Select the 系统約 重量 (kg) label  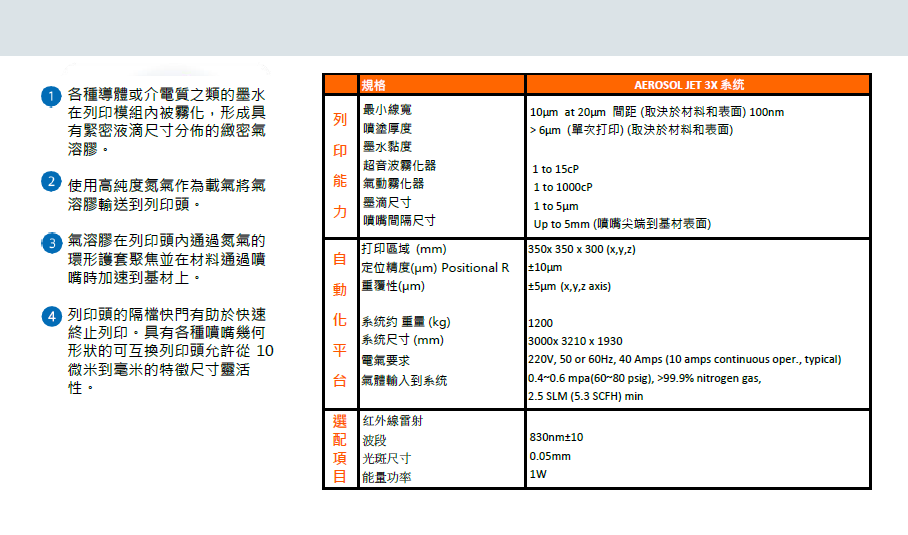405,322
